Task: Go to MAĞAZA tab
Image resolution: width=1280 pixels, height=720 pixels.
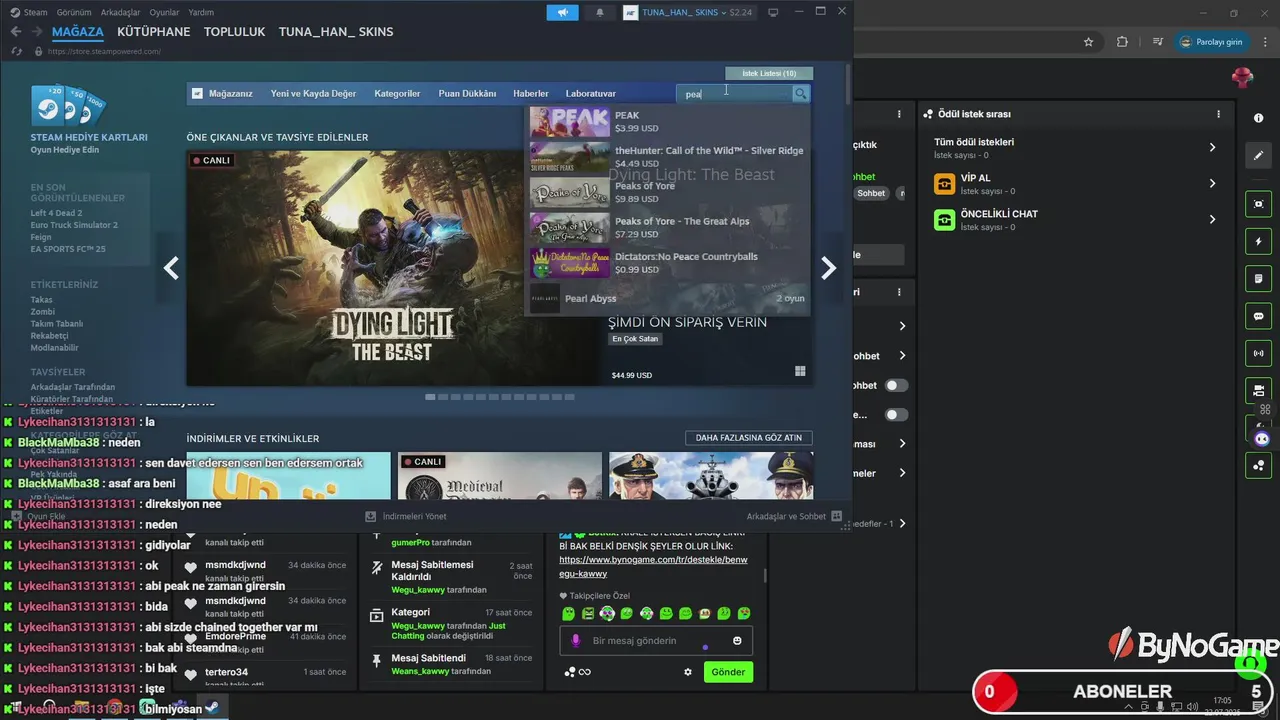Action: (78, 32)
